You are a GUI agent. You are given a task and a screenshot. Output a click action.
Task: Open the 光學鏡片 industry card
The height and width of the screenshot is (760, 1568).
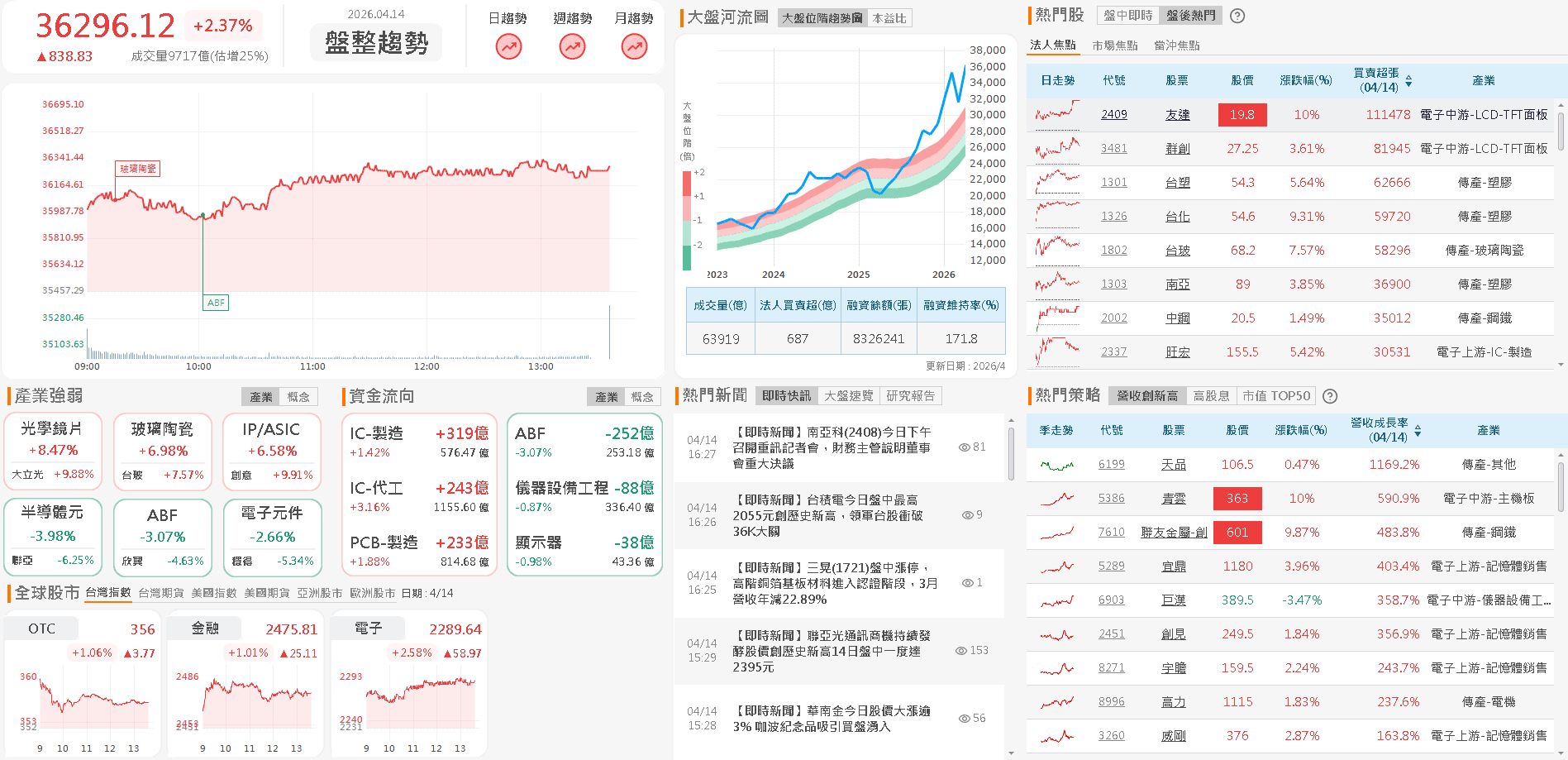tap(53, 452)
